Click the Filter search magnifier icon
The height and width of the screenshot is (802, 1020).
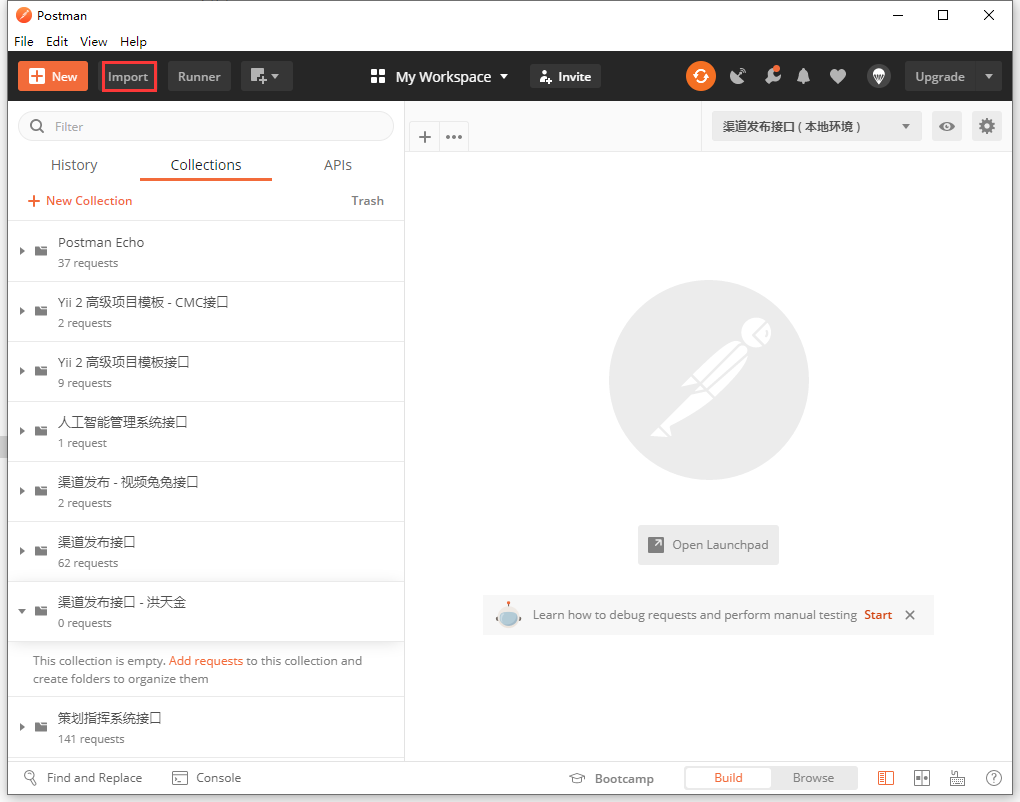click(x=38, y=126)
